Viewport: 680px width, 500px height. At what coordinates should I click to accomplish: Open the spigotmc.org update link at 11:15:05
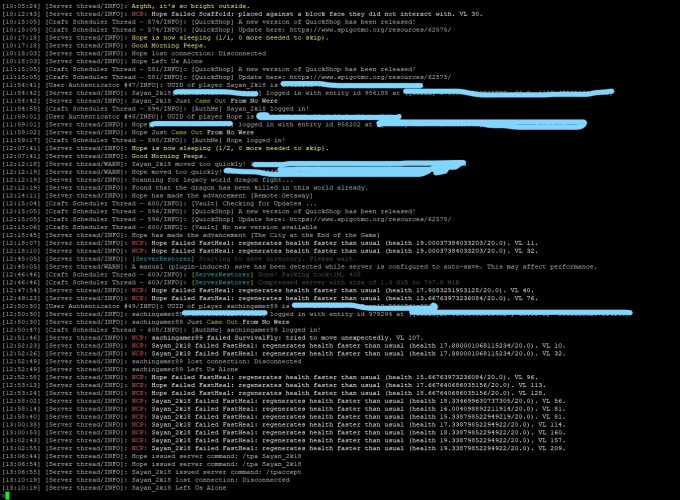370,77
